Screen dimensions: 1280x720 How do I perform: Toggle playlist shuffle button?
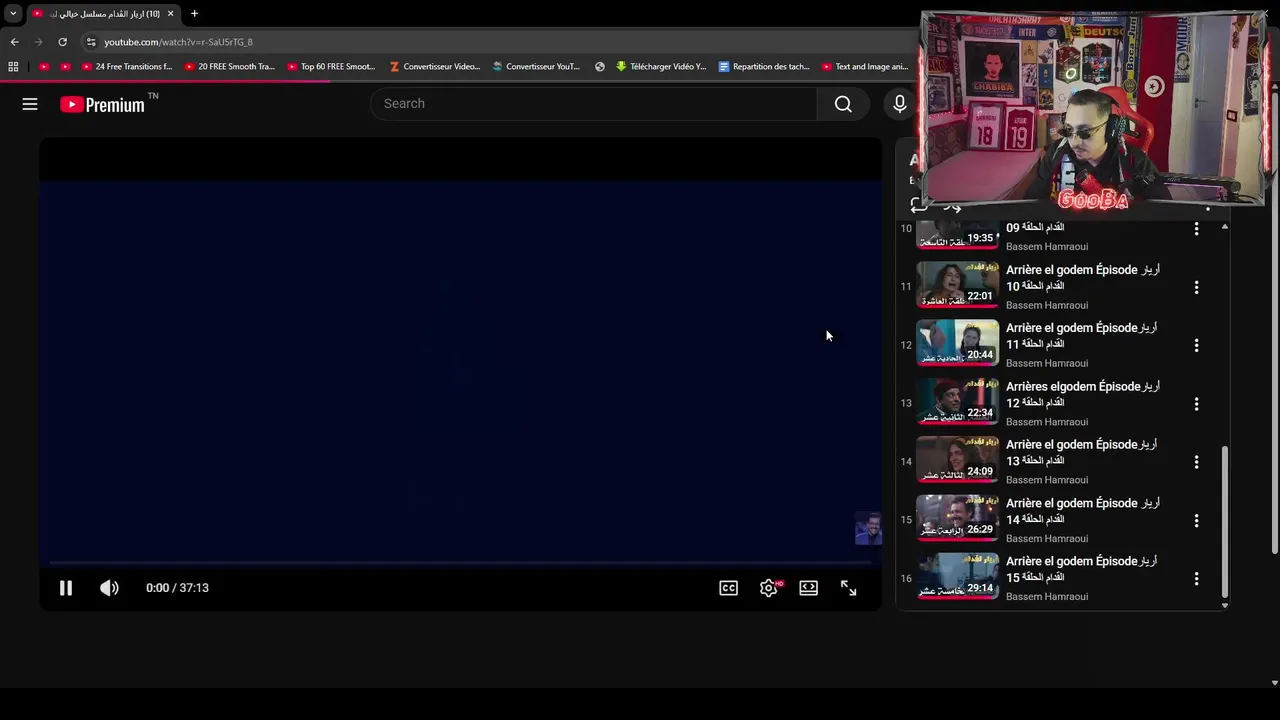[952, 207]
